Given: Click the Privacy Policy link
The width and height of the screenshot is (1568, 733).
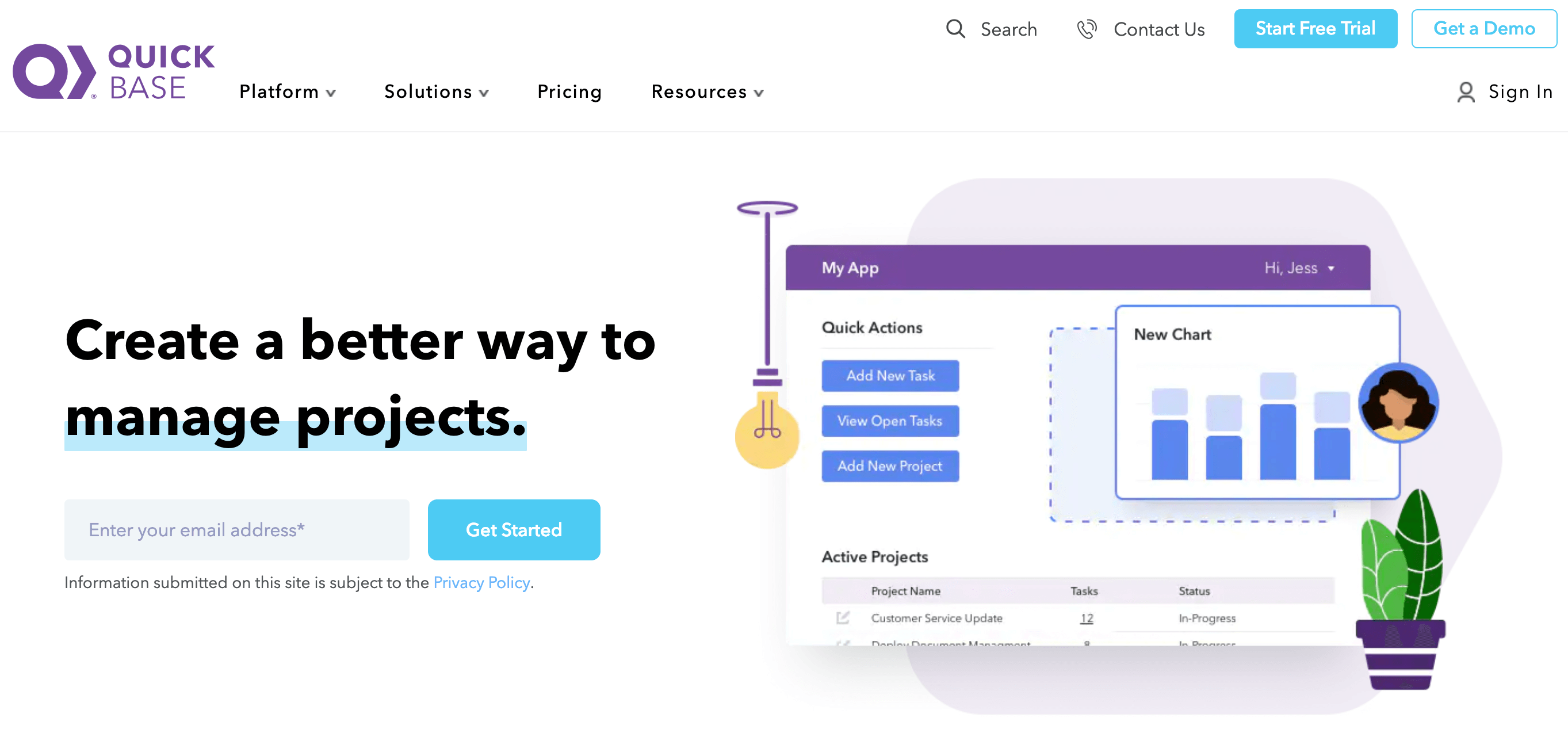Looking at the screenshot, I should (482, 581).
